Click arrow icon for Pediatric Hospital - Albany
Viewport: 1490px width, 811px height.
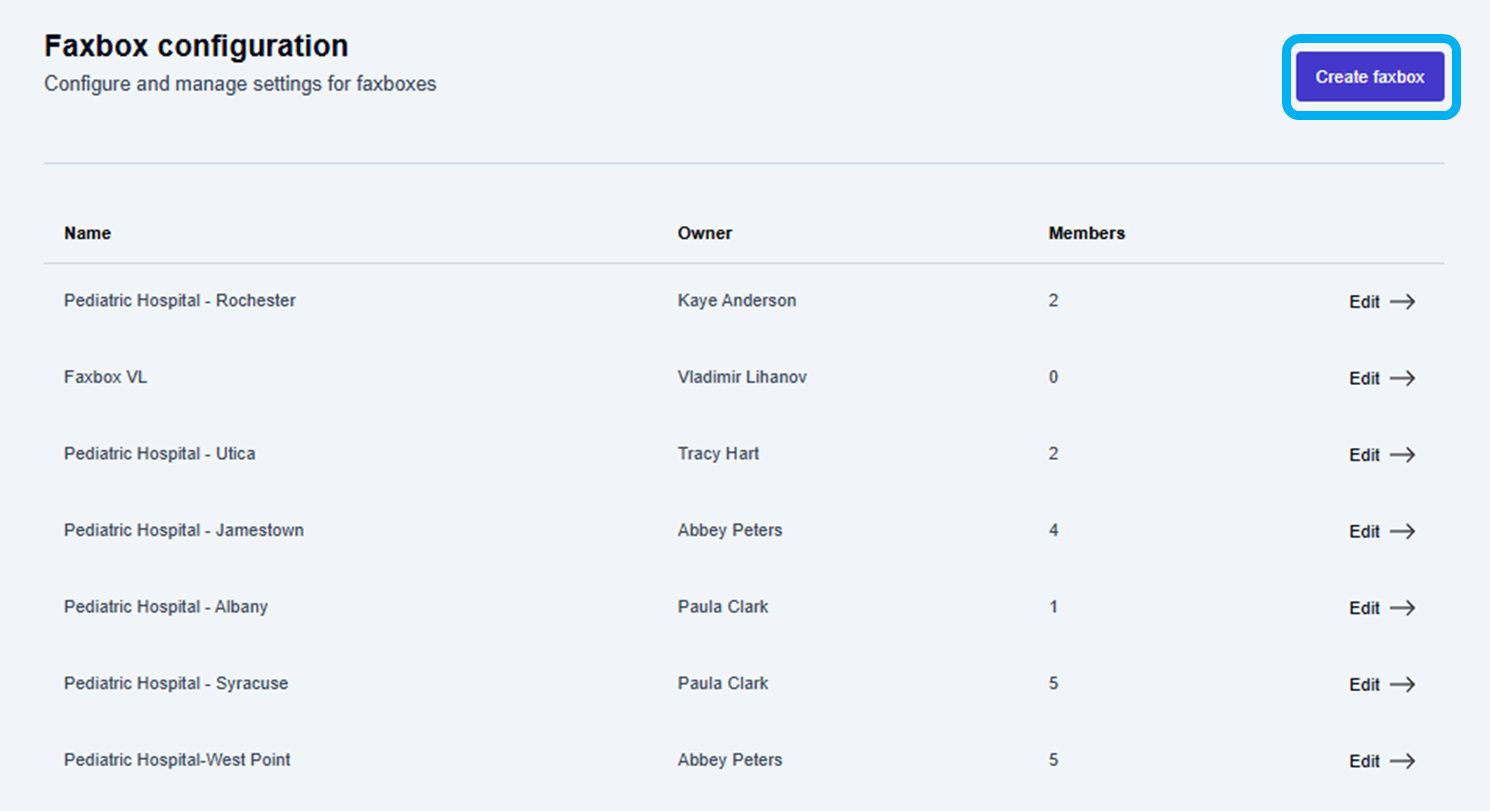[x=1403, y=608]
